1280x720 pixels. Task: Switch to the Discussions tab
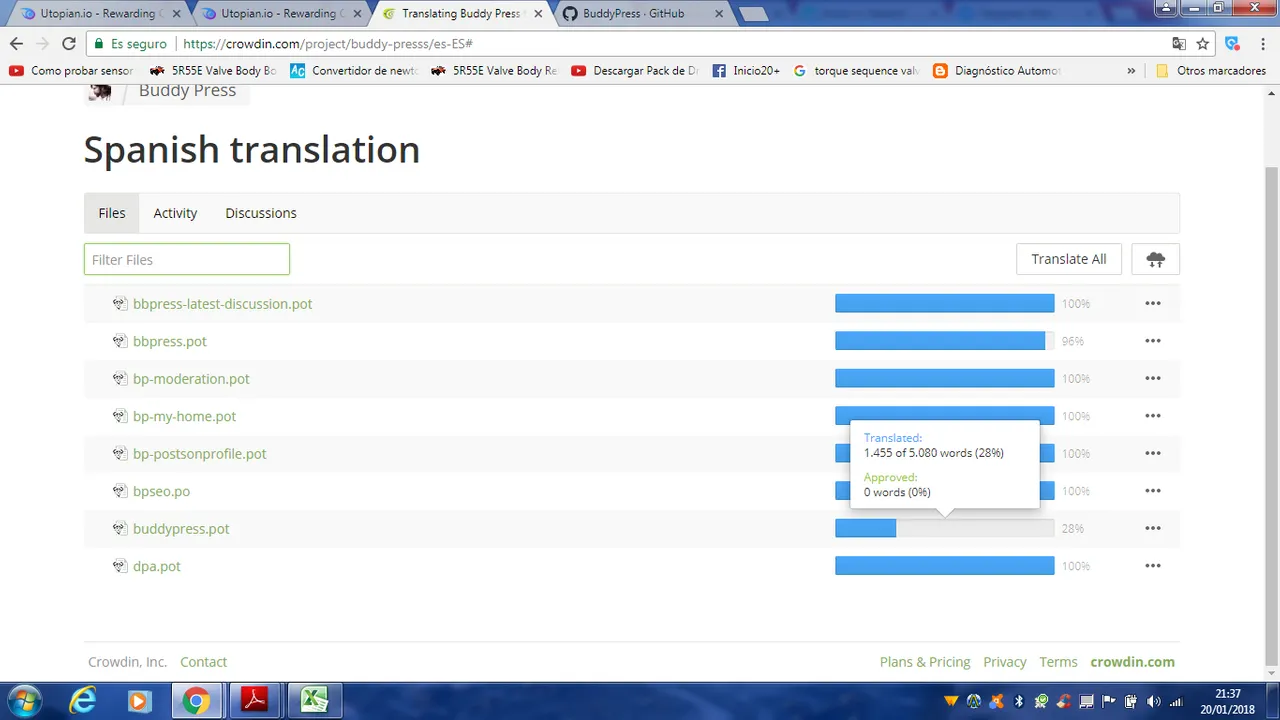(261, 213)
